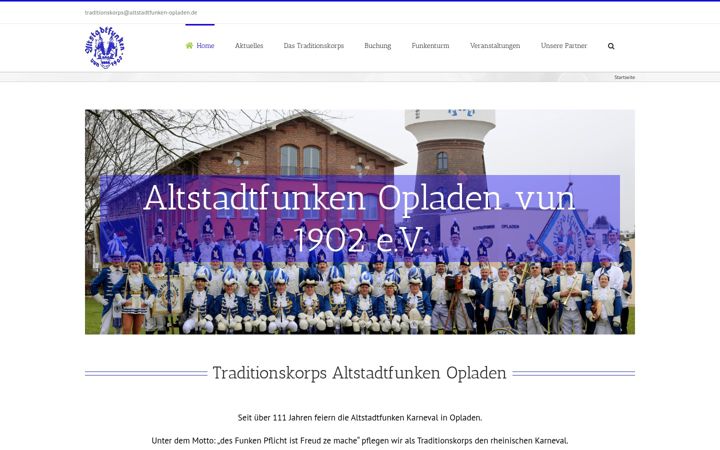Click the traditionskorps email address link
Screen dimensions: 720x450
pos(141,12)
